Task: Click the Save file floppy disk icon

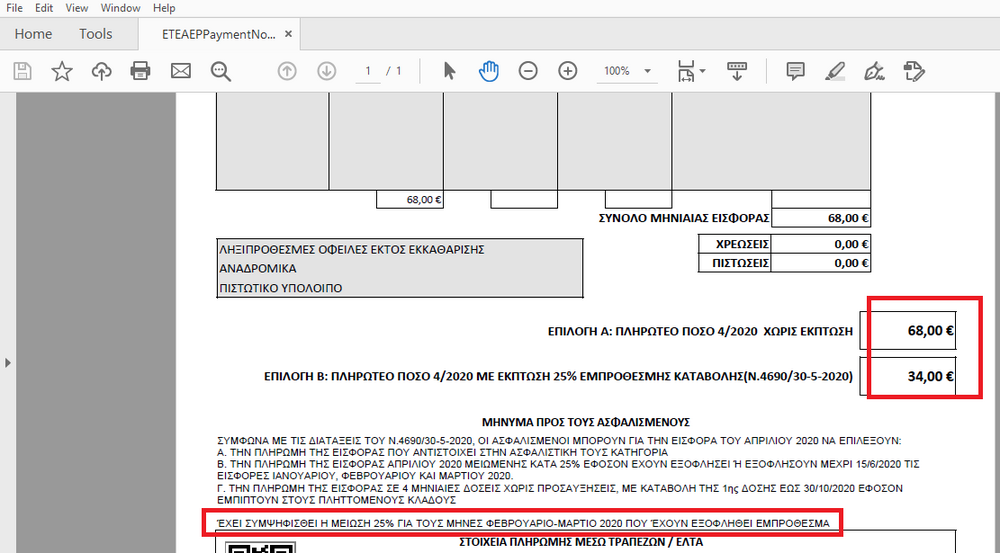Action: 22,71
